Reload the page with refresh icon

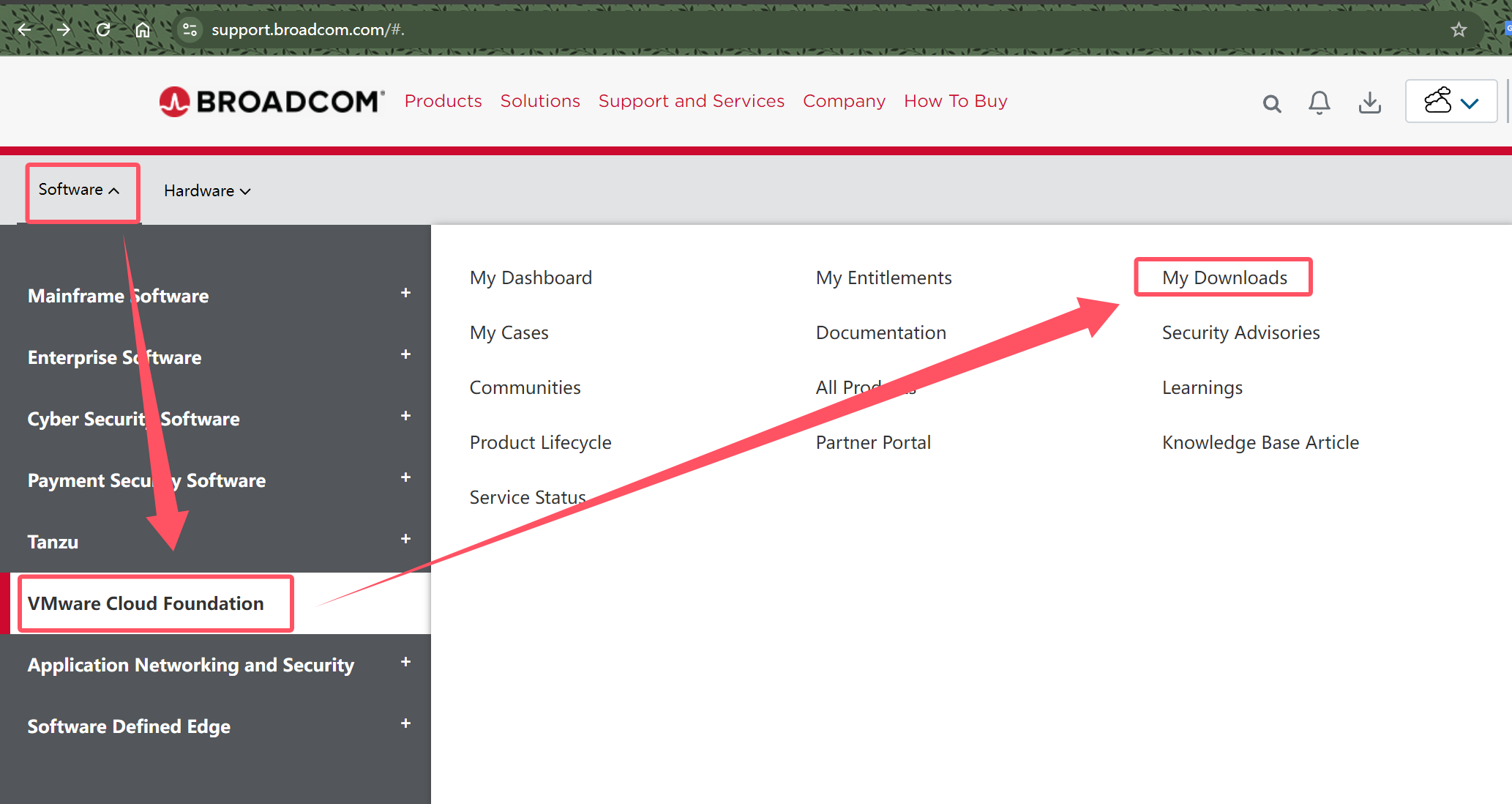point(103,29)
